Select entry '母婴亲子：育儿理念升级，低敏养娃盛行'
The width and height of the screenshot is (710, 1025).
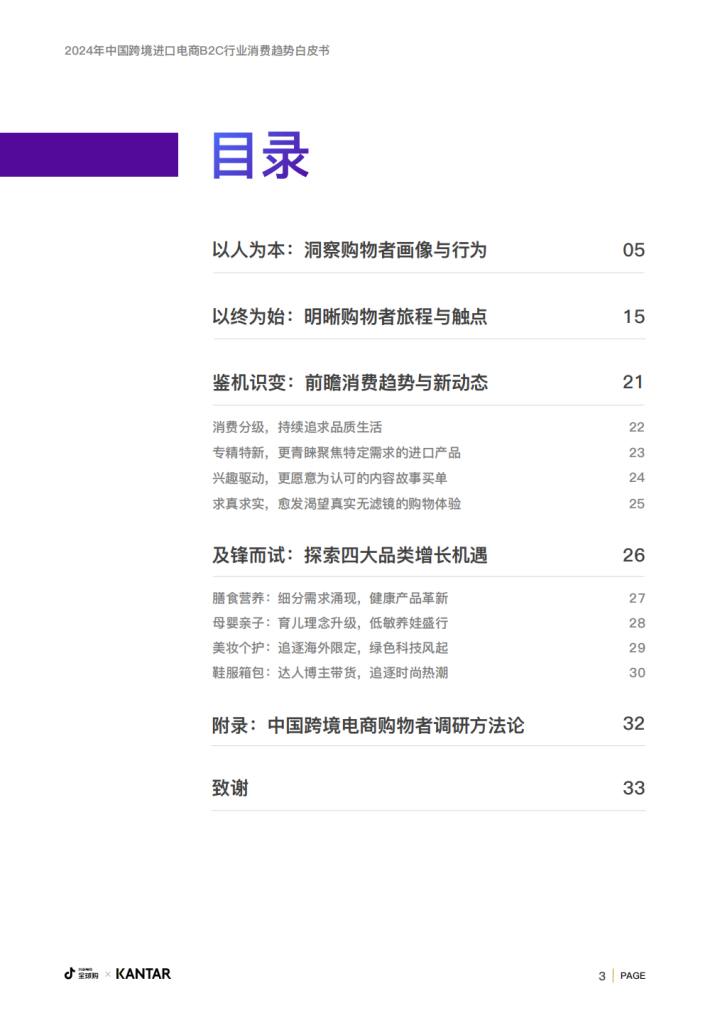point(330,623)
